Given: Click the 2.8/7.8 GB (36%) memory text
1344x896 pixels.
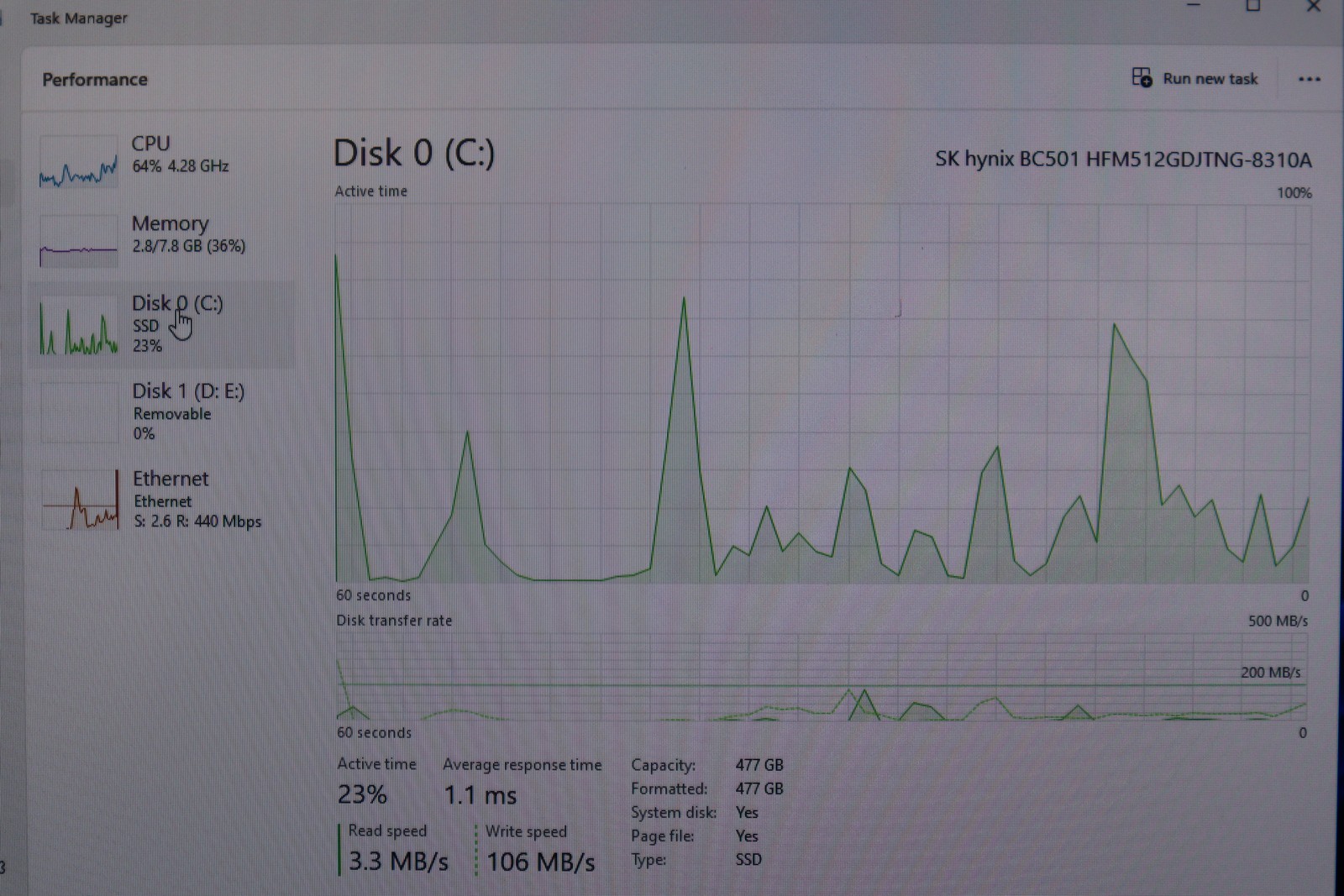Looking at the screenshot, I should pos(189,246).
